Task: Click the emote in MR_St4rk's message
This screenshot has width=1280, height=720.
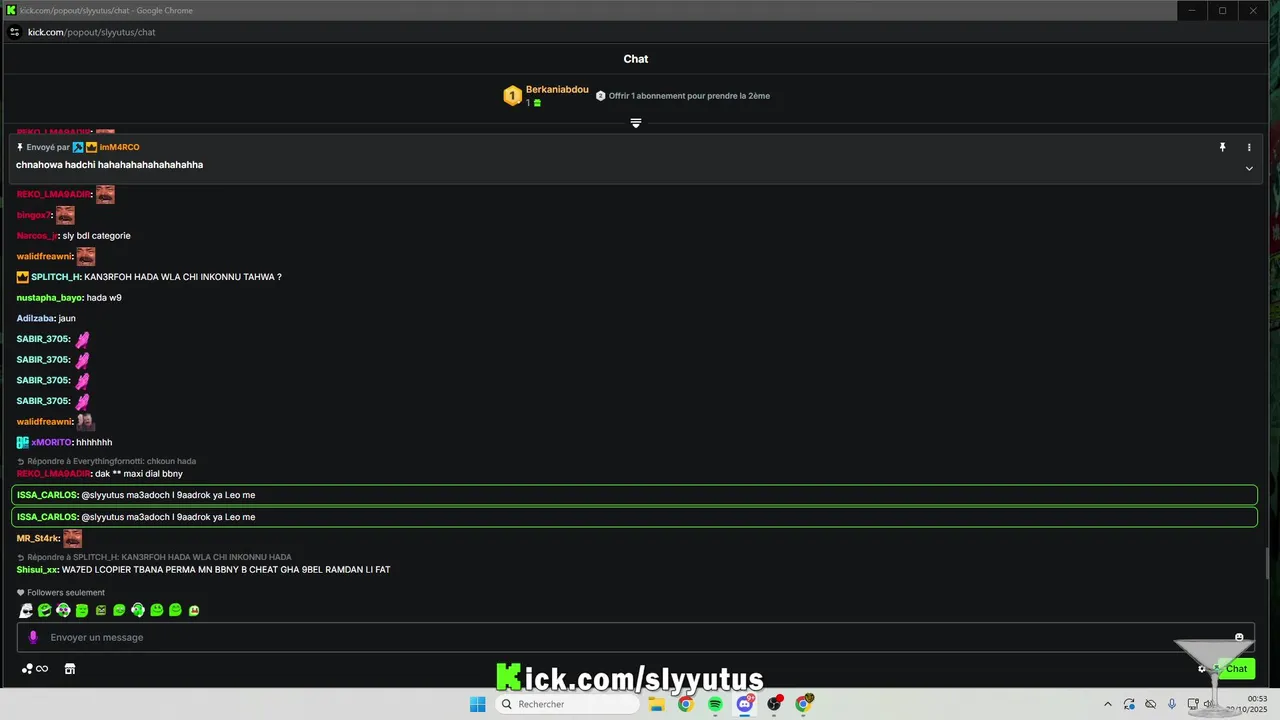Action: [72, 538]
